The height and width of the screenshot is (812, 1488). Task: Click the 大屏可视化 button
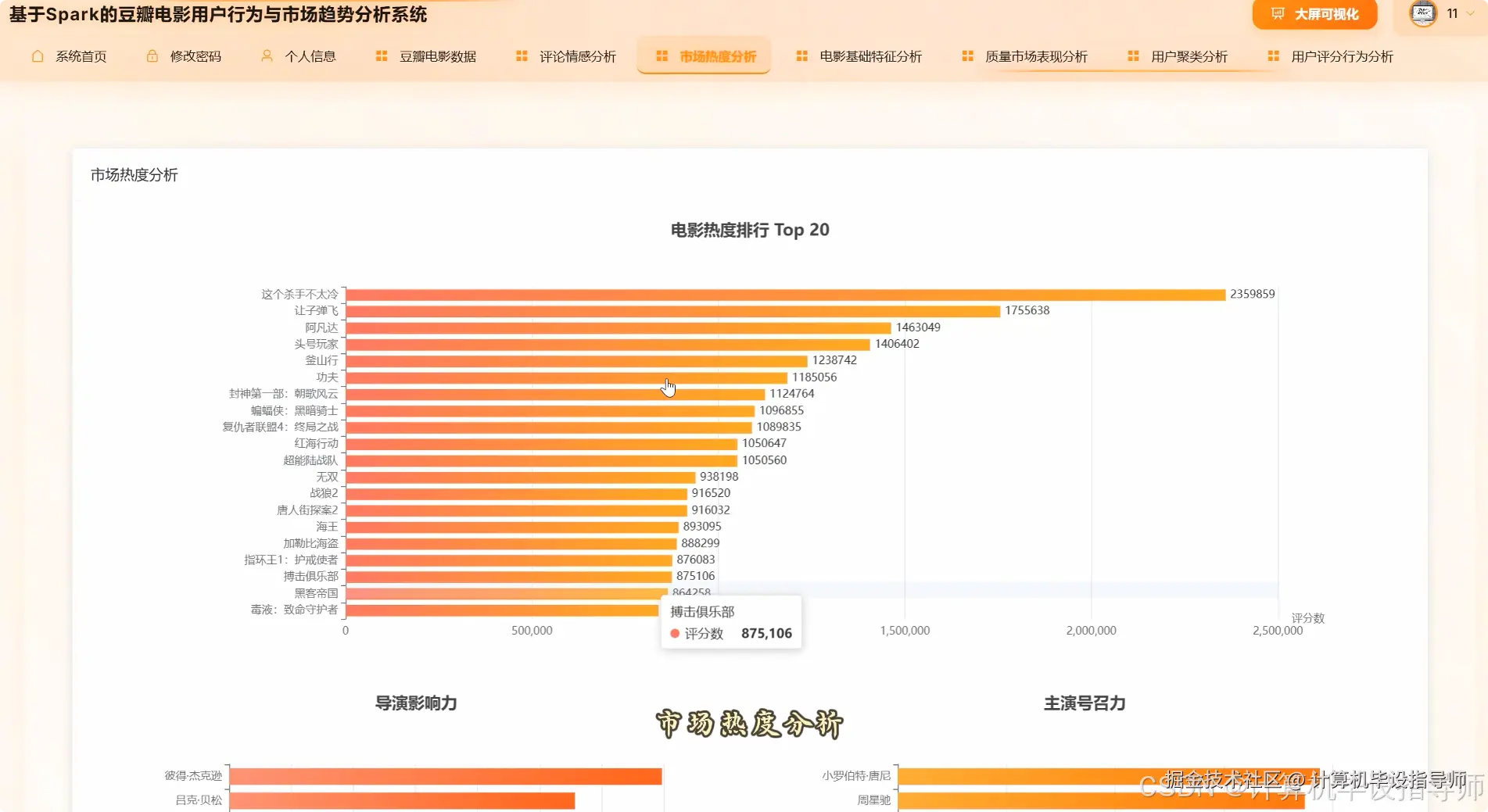[x=1314, y=14]
